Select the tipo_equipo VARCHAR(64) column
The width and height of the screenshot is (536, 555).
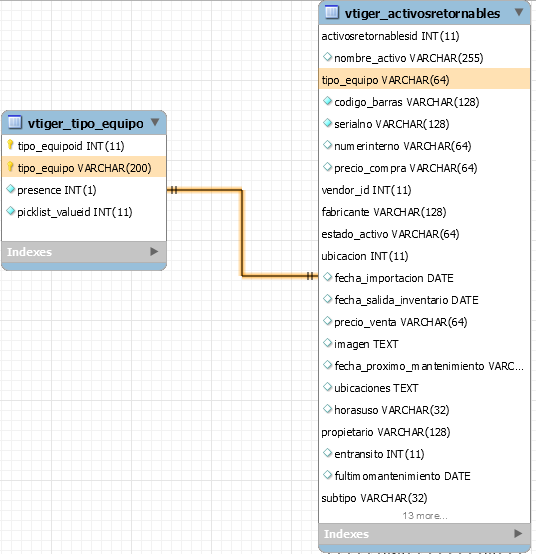pyautogui.click(x=424, y=79)
